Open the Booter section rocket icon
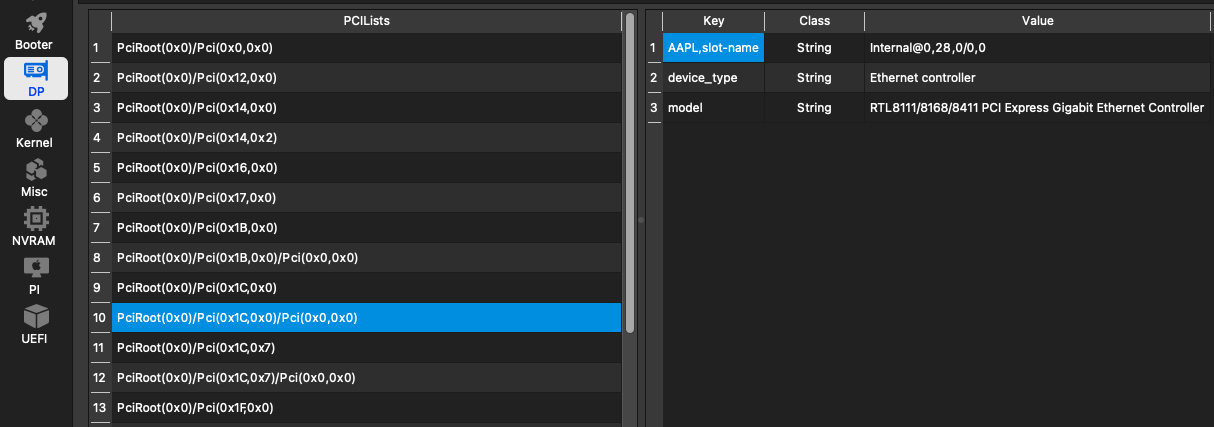1214x427 pixels. pos(35,24)
